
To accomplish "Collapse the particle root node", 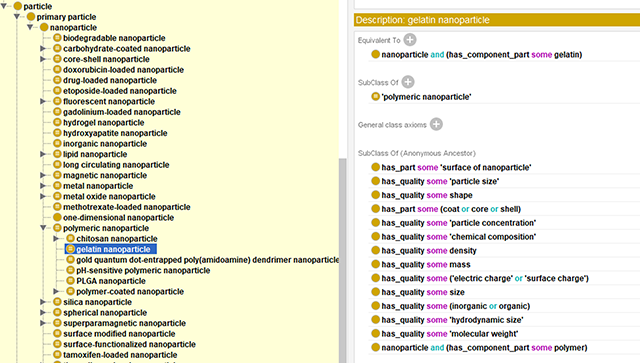I will 4,6.
